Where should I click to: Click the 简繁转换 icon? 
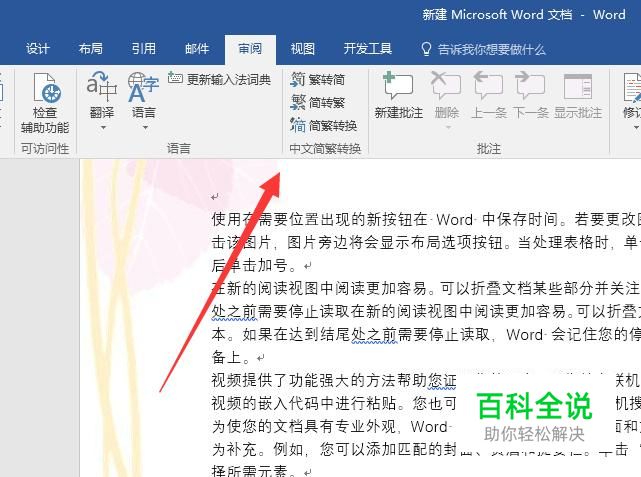(298, 125)
